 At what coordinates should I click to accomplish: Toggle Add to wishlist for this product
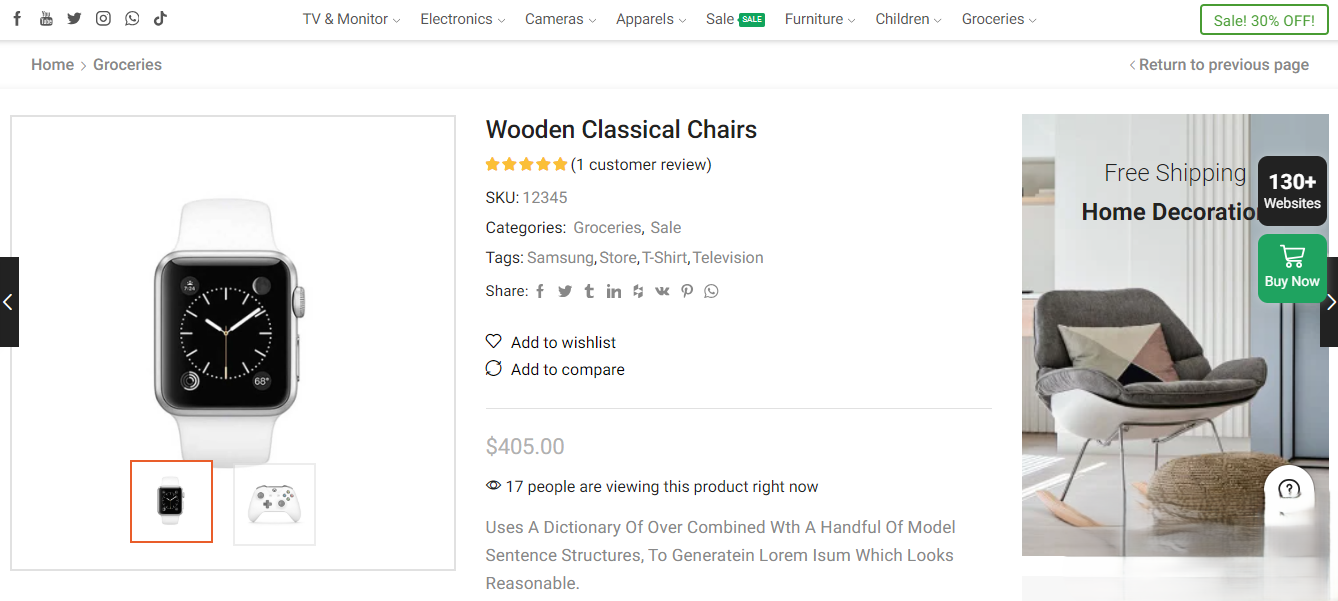[550, 342]
